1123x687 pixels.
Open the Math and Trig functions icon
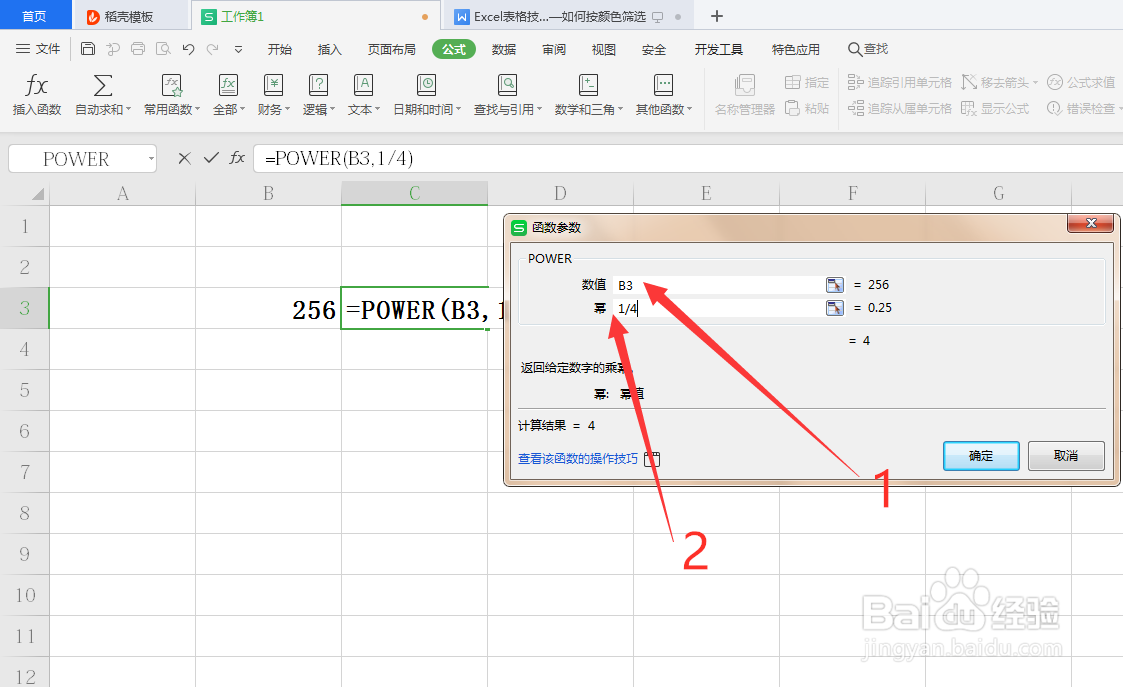[x=588, y=86]
